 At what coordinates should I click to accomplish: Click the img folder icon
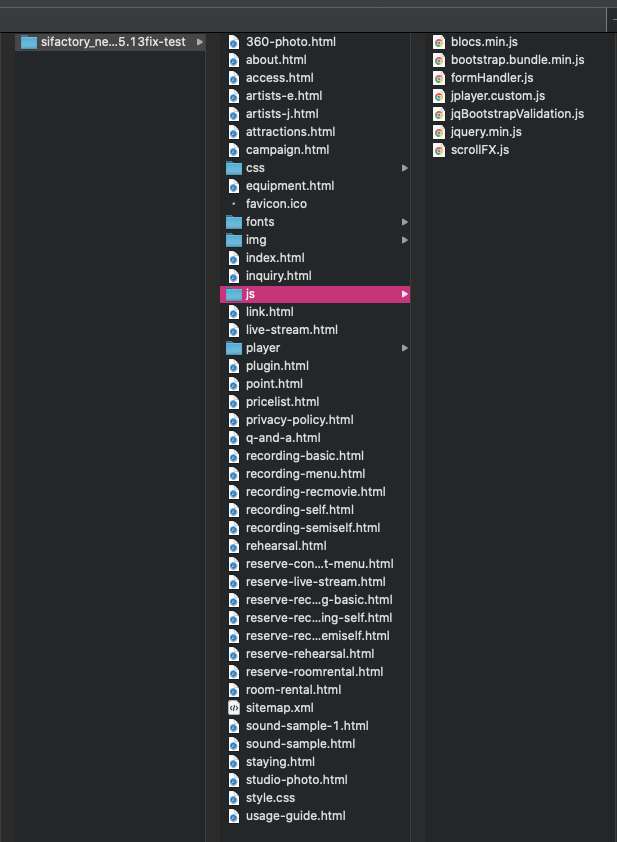[234, 240]
